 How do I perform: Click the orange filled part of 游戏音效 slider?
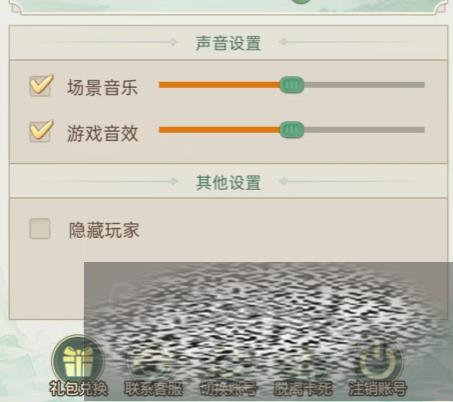point(219,130)
